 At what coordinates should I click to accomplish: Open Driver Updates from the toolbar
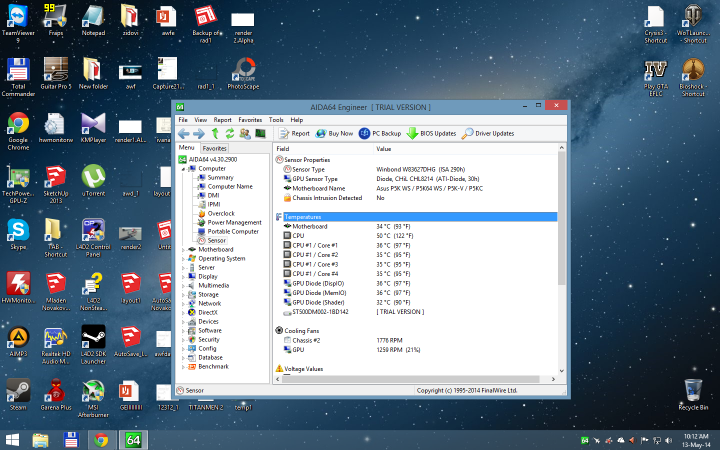point(488,134)
